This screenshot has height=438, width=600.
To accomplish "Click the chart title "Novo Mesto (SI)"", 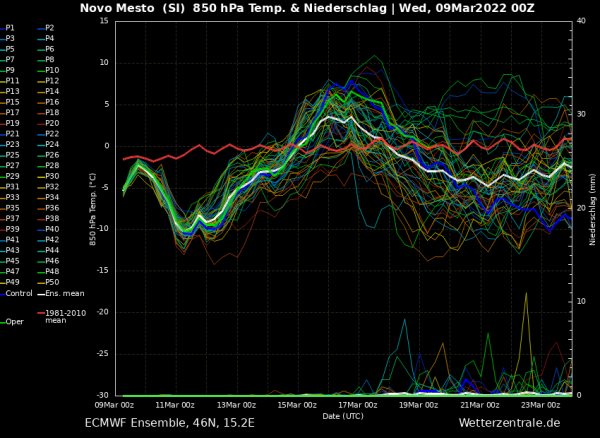I will click(x=132, y=8).
